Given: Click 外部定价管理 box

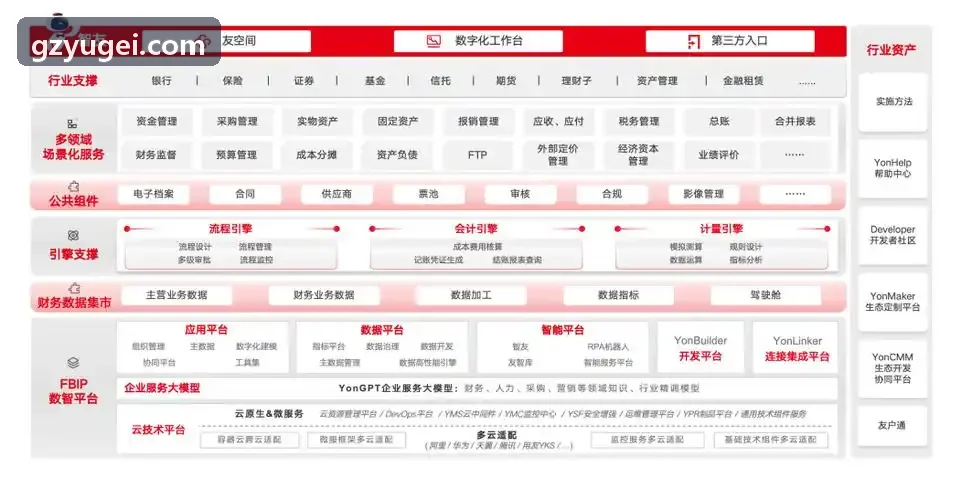Looking at the screenshot, I should tap(558, 155).
